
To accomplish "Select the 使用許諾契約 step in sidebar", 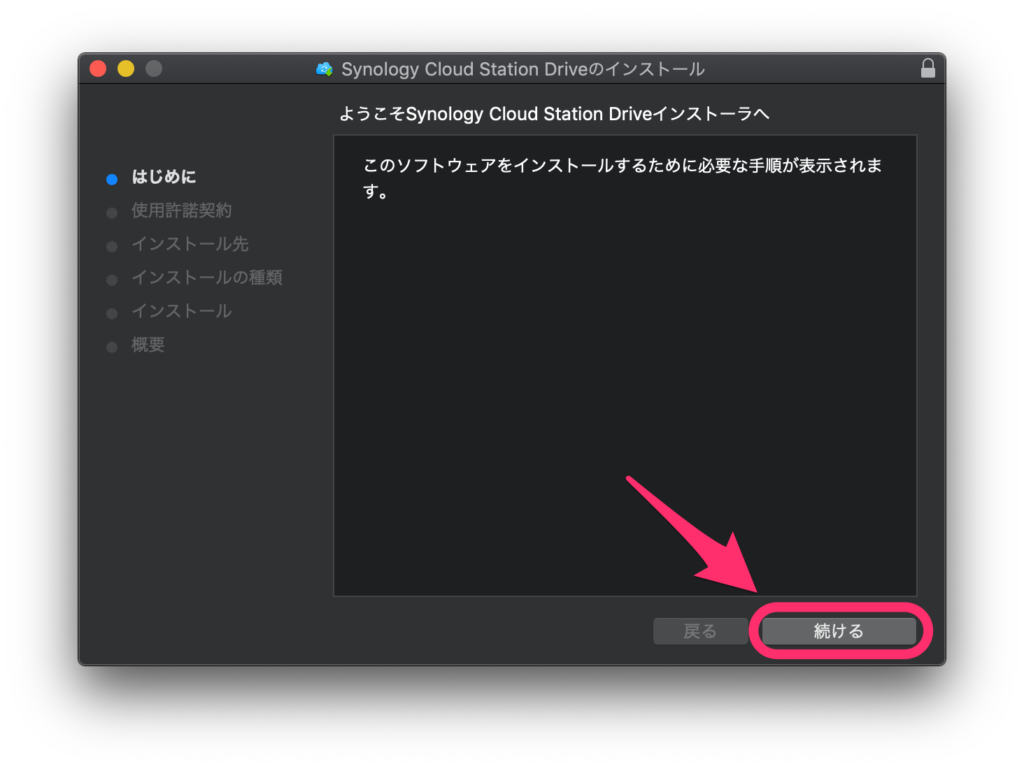I will [181, 211].
